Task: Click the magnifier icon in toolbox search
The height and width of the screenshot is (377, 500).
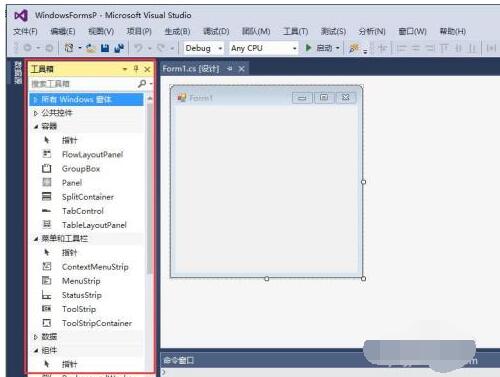Action: point(142,83)
